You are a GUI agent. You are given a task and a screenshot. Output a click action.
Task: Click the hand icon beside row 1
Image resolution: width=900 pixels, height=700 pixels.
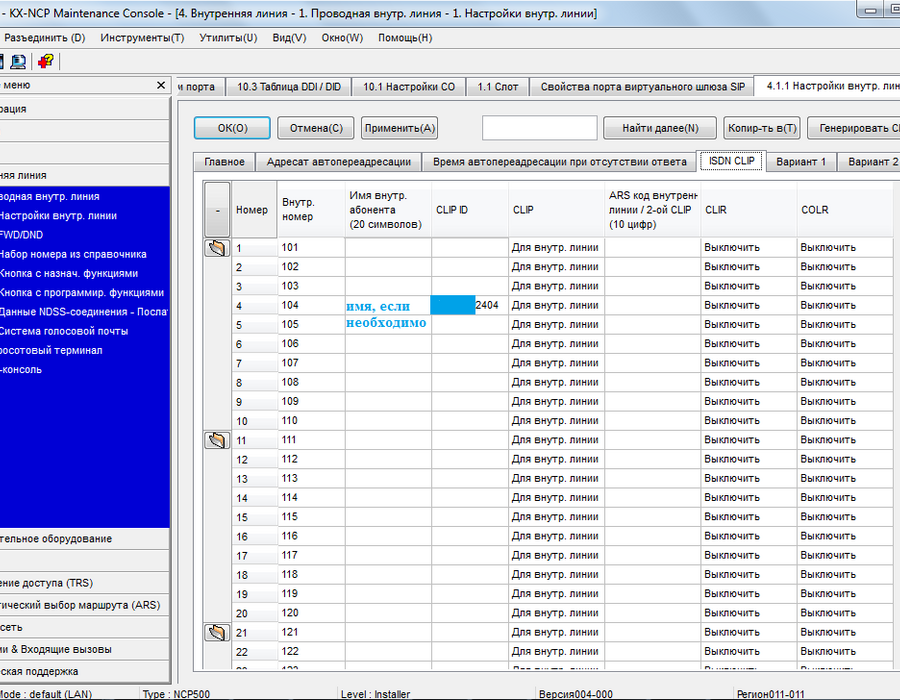point(217,248)
